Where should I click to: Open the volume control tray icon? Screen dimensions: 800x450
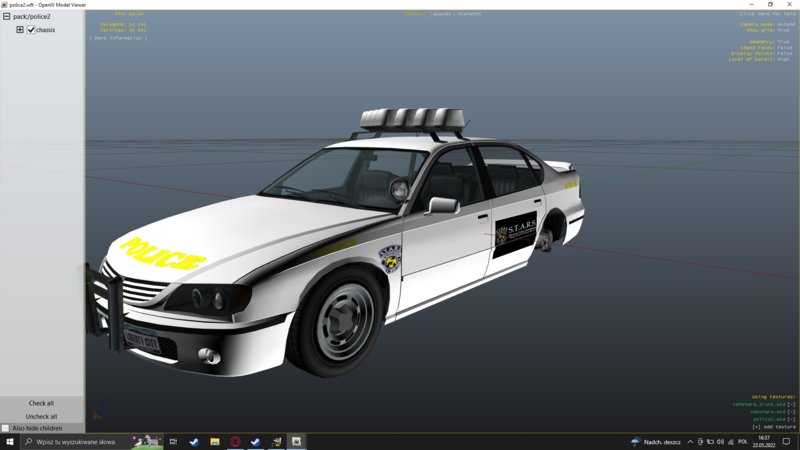tap(720, 442)
